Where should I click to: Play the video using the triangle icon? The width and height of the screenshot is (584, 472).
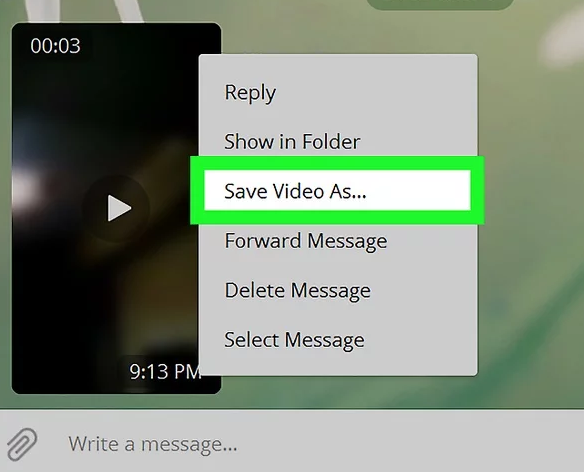tap(119, 208)
